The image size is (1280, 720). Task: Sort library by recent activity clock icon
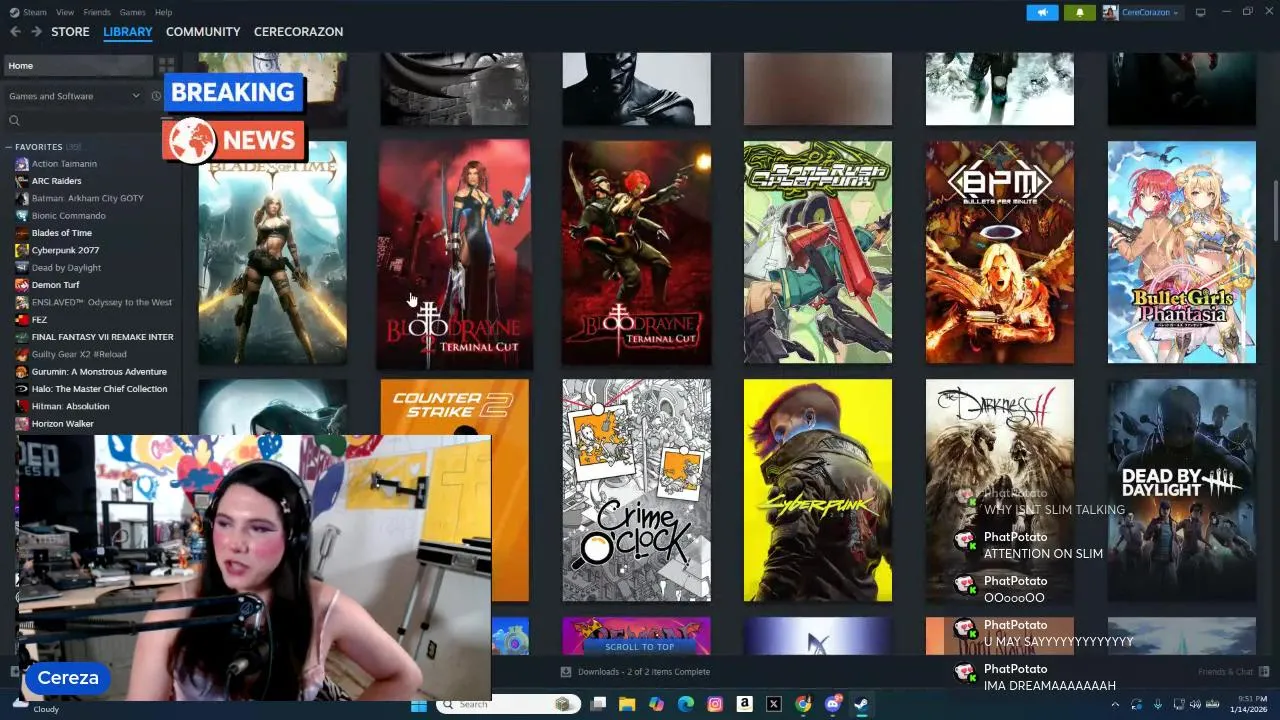156,96
